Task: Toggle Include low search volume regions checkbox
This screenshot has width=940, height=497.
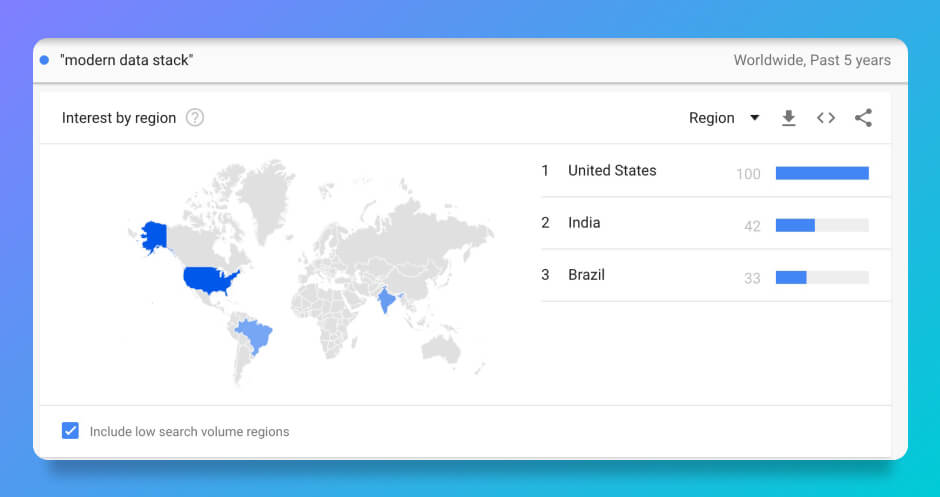Action: pyautogui.click(x=71, y=431)
